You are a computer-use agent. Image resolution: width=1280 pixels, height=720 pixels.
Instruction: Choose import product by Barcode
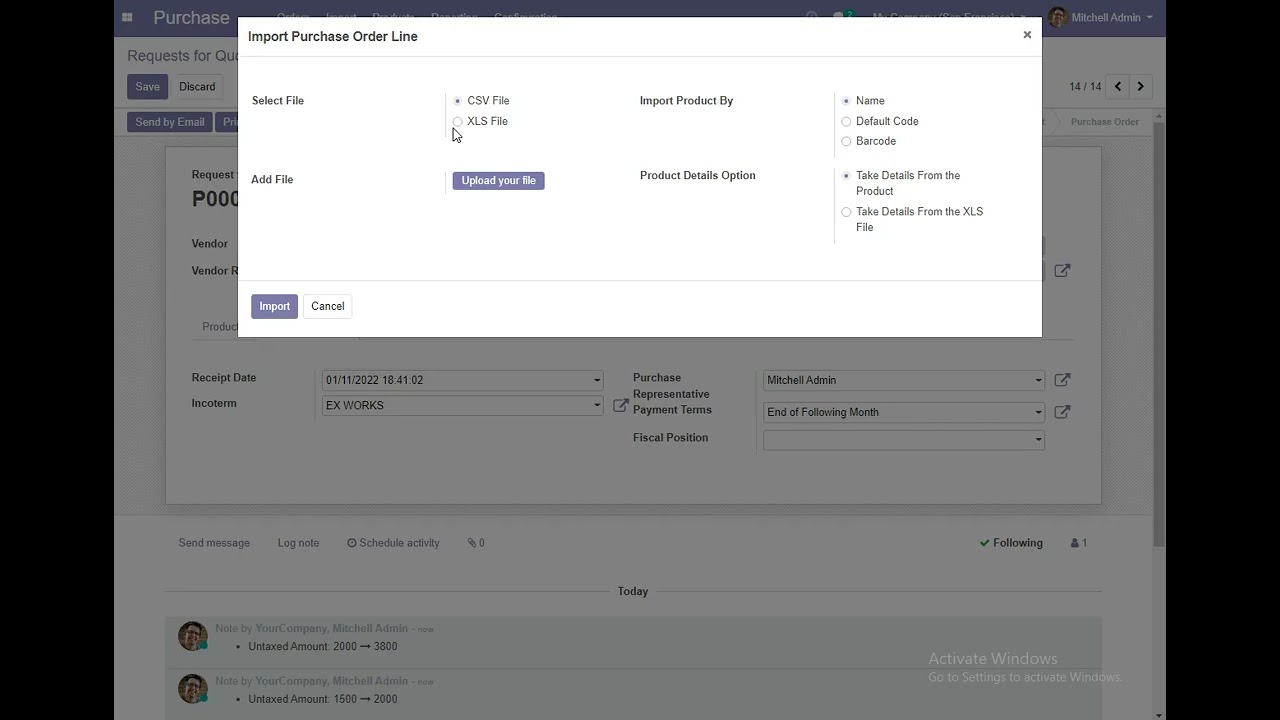pyautogui.click(x=846, y=141)
